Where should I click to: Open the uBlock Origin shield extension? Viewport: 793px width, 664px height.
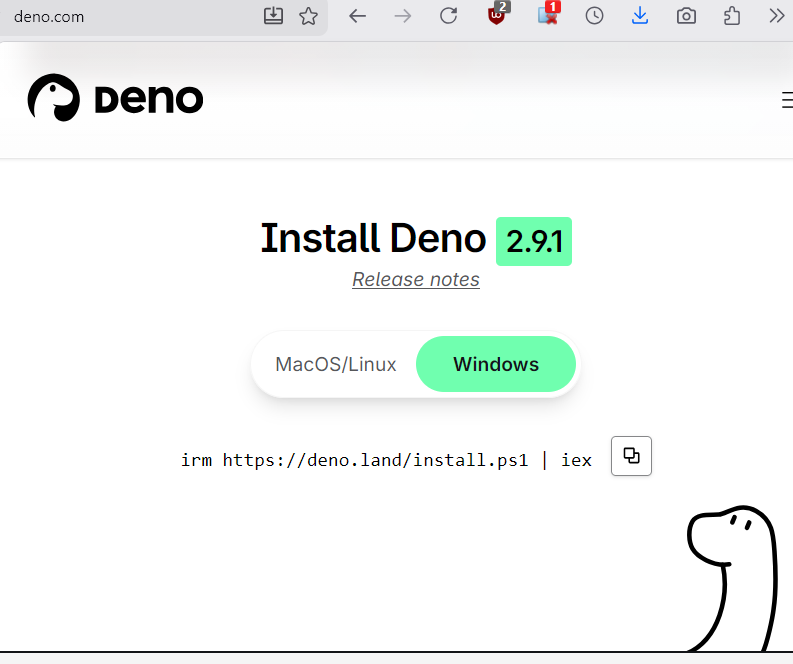498,14
